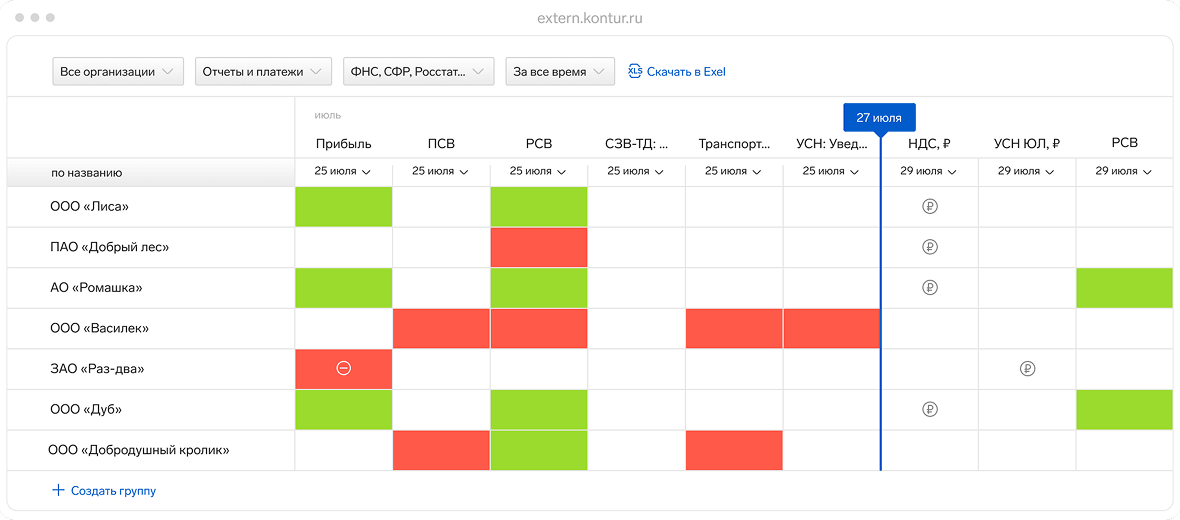
Task: Expand 25 июля date under Прибыль column
Action: pos(343,172)
